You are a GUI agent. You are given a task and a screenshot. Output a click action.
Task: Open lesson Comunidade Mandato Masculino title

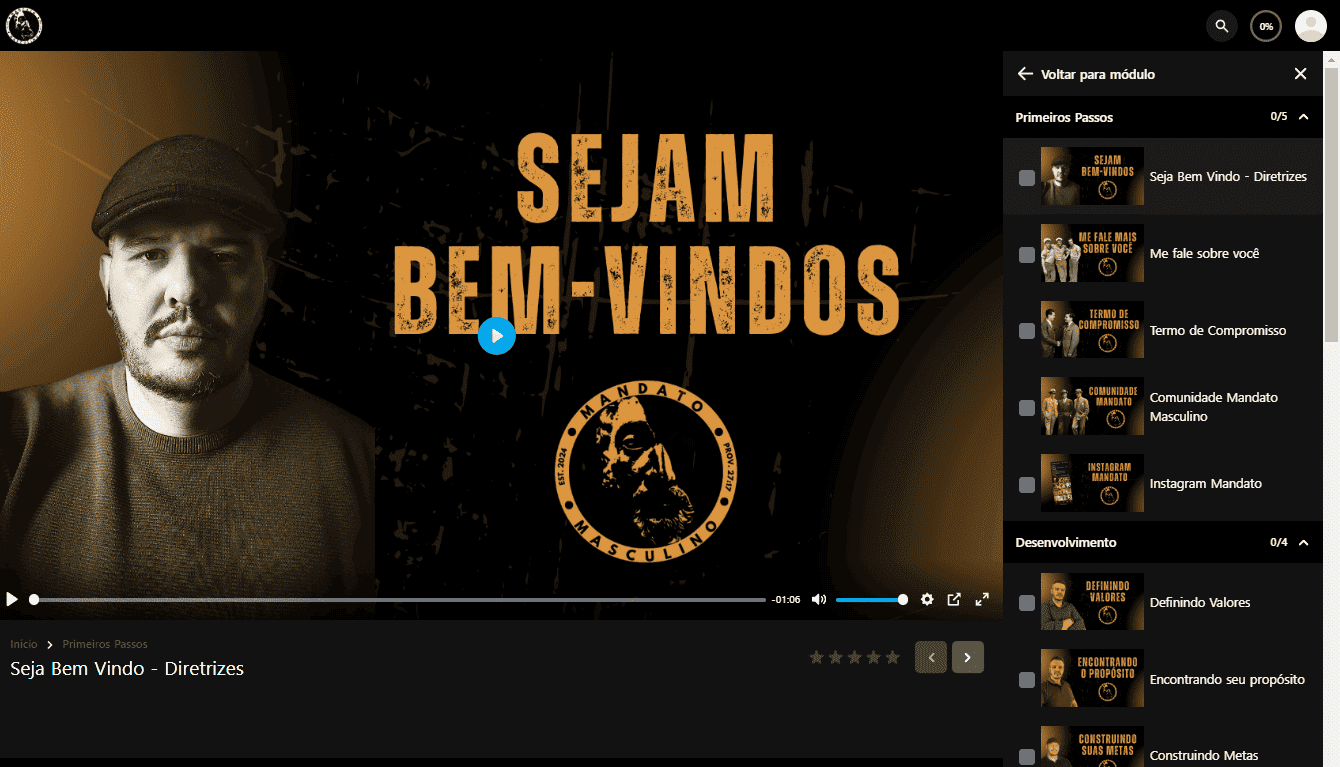(1214, 407)
